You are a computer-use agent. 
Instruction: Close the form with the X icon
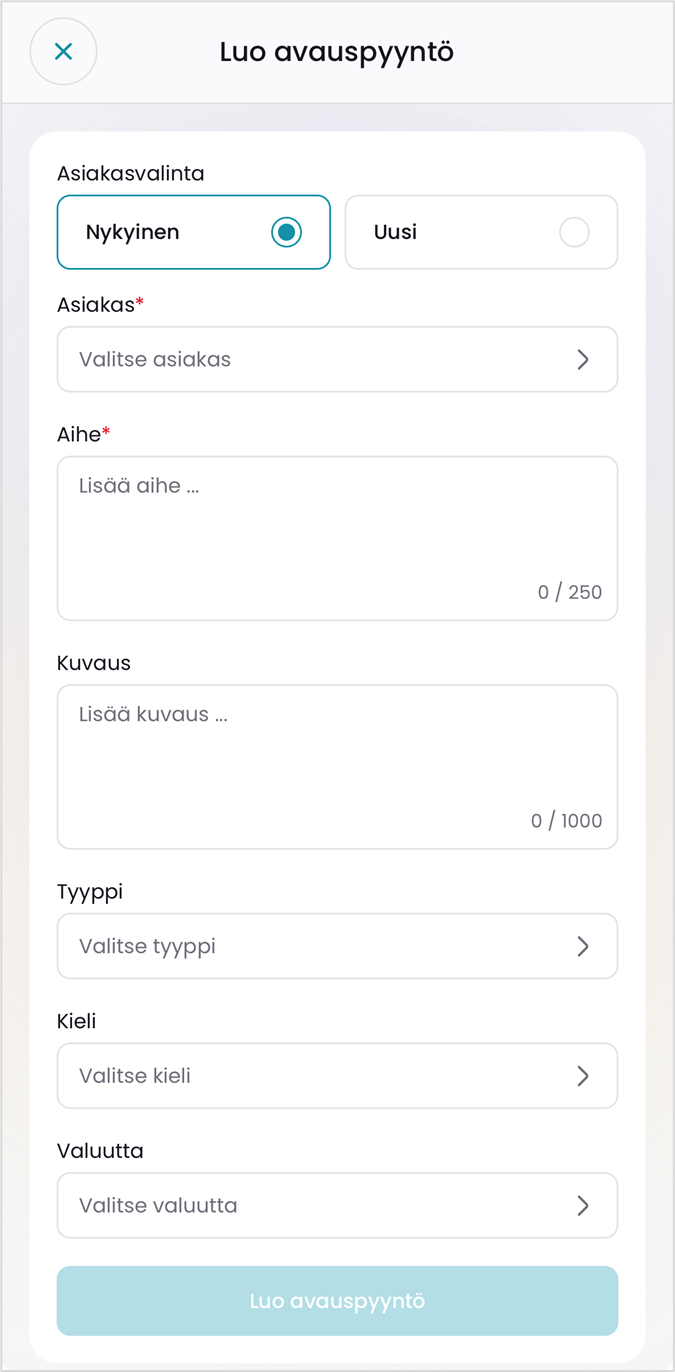coord(63,52)
